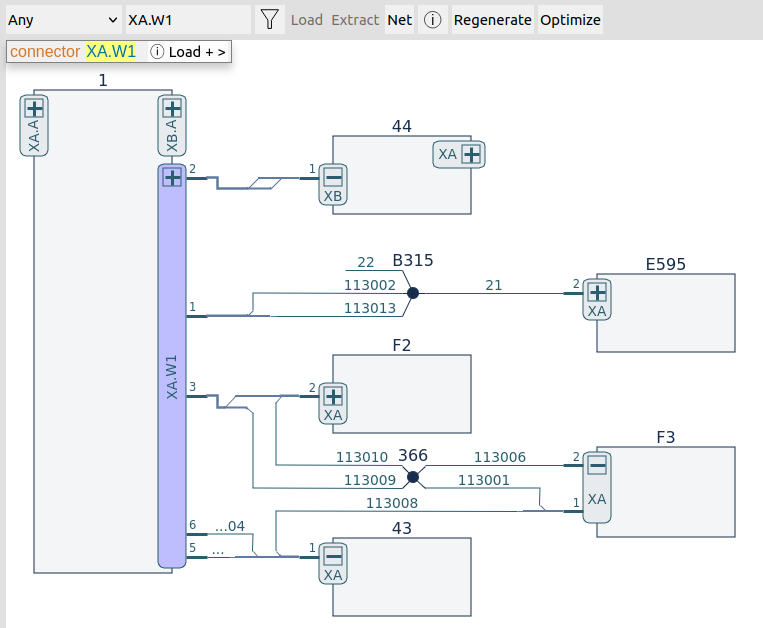Click the Optimize button
The image size is (763, 628).
pyautogui.click(x=570, y=20)
